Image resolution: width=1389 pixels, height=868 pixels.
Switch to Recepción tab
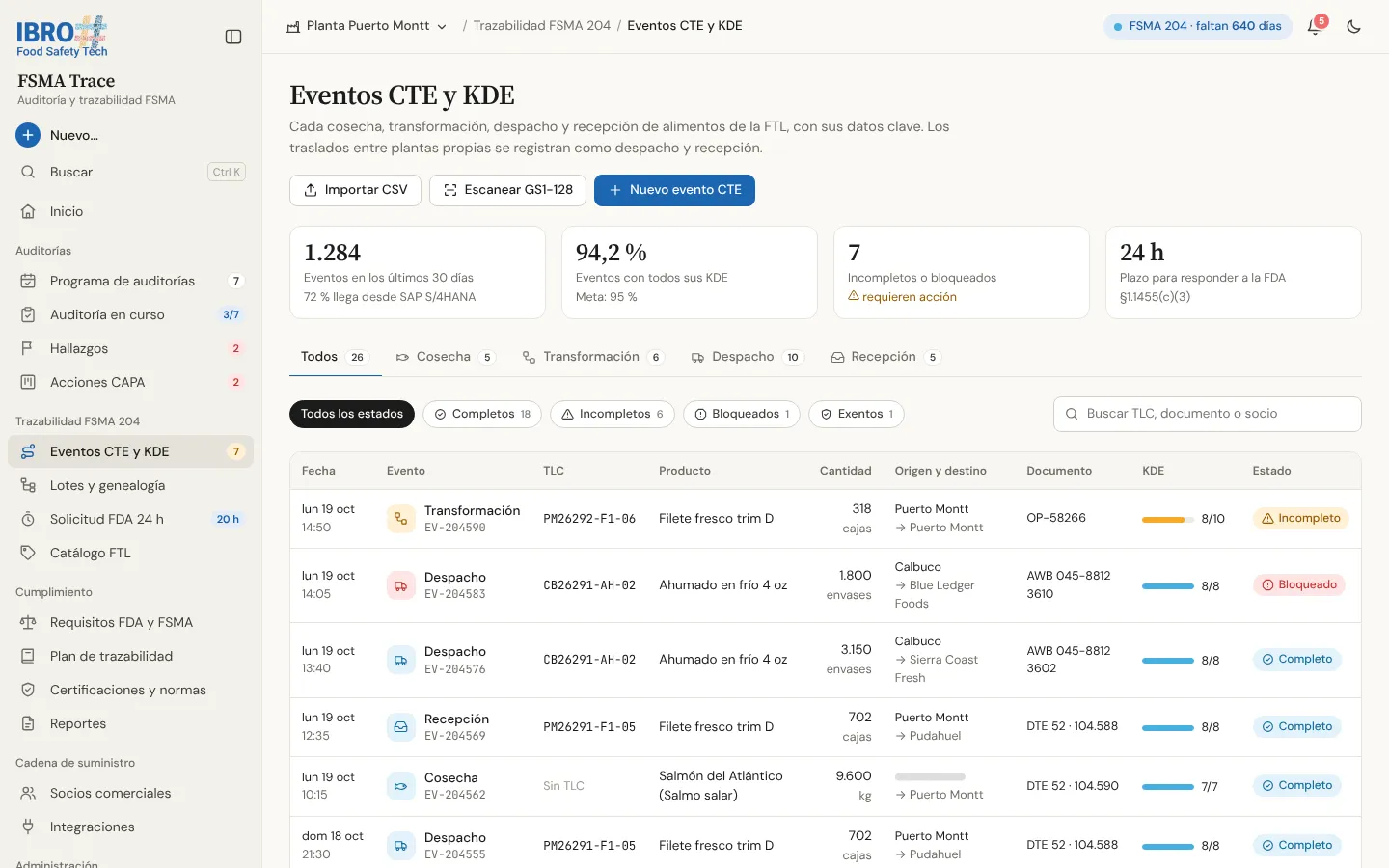coord(885,357)
